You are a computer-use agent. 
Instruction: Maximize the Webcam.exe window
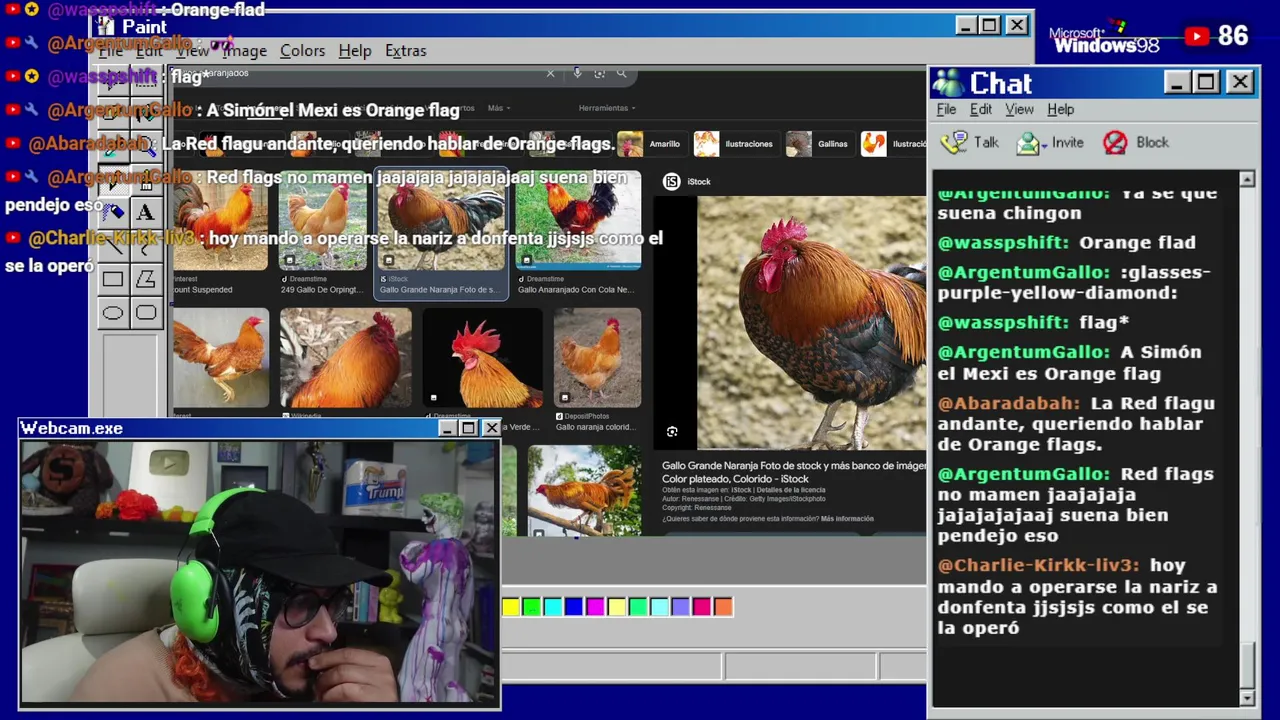[468, 428]
